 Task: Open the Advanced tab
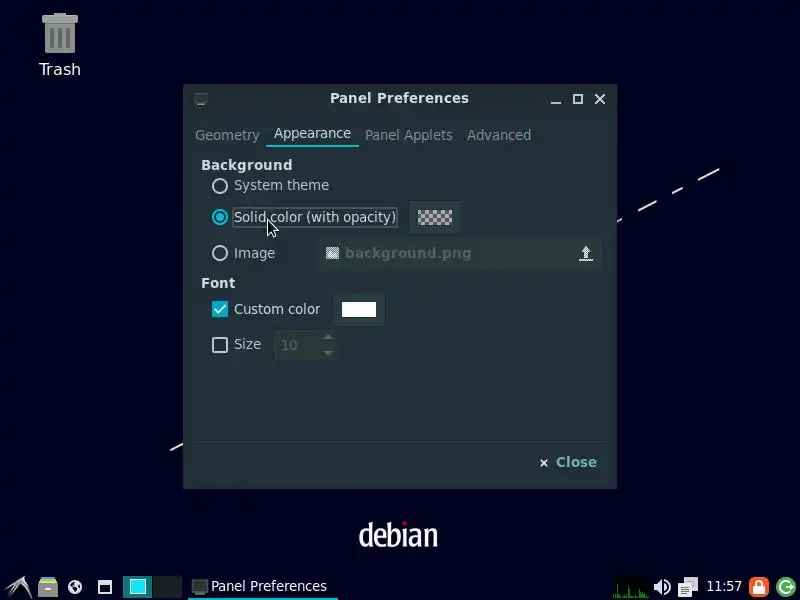[499, 135]
